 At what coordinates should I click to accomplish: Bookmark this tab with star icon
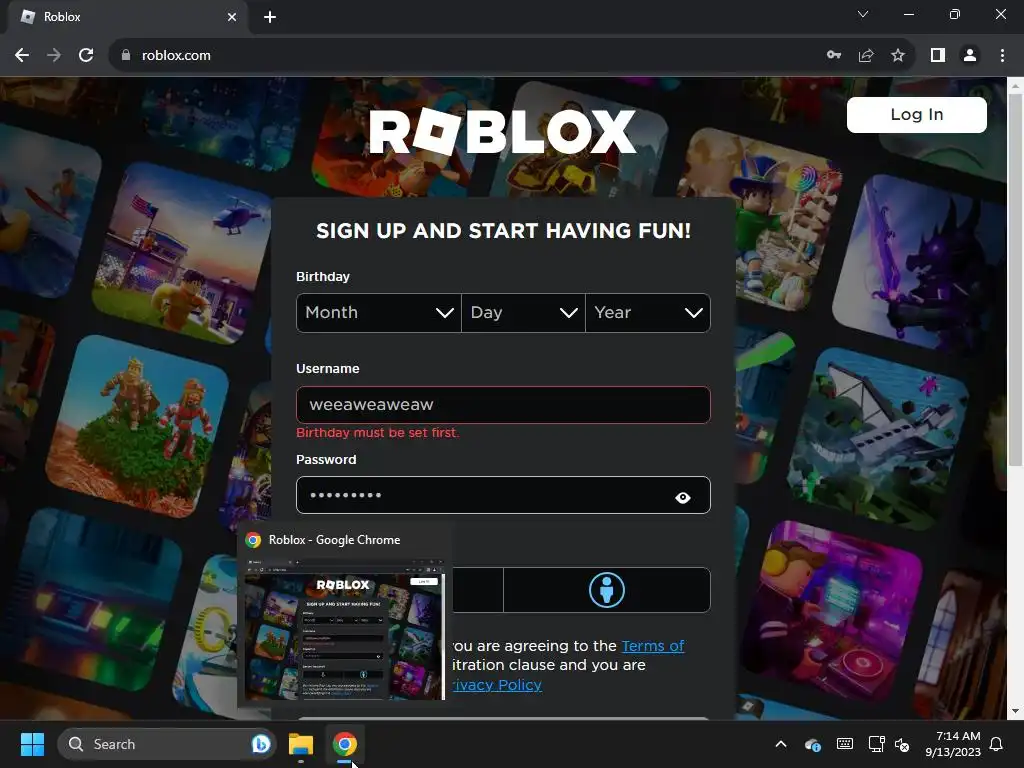[898, 56]
